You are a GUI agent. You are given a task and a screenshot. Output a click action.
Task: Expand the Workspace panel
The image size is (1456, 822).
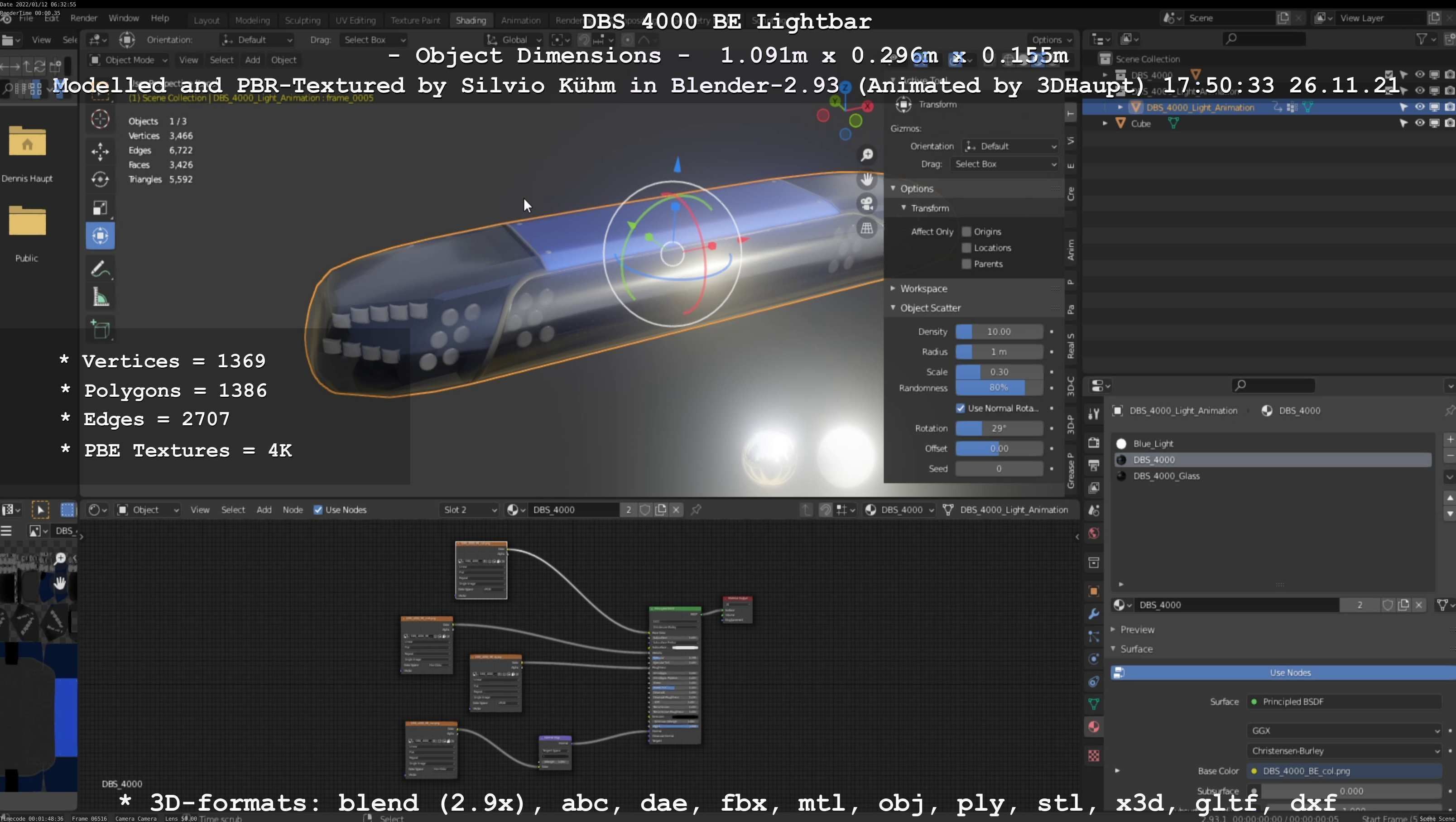pos(893,288)
